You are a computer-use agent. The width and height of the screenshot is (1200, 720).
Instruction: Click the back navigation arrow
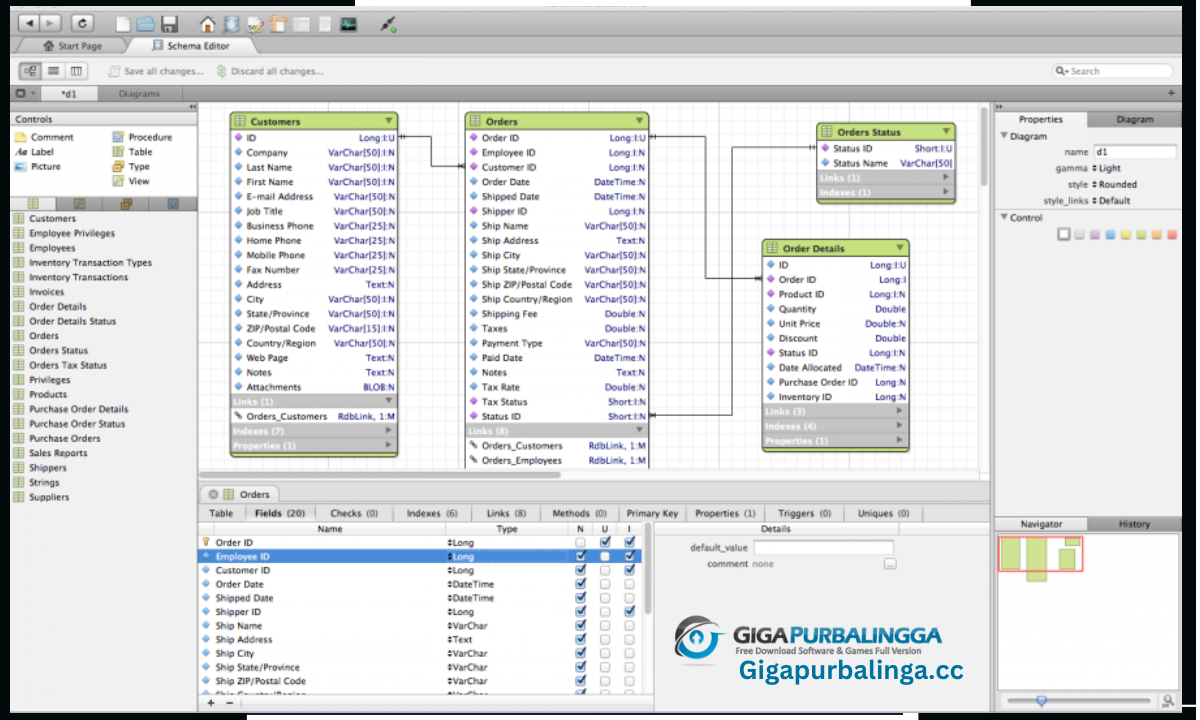29,22
